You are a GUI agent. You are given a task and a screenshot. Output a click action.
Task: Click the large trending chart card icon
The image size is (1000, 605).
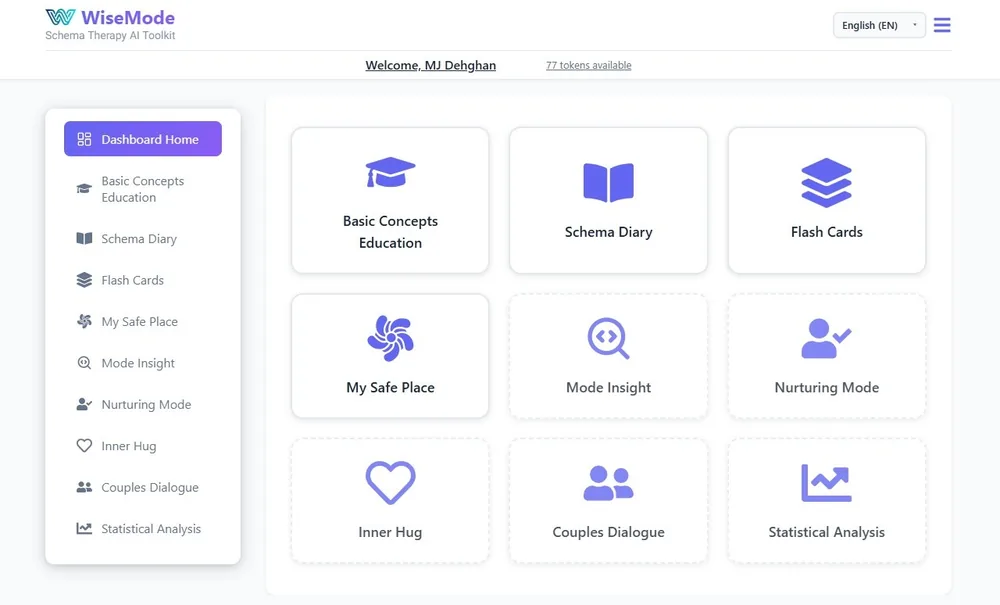coord(827,483)
